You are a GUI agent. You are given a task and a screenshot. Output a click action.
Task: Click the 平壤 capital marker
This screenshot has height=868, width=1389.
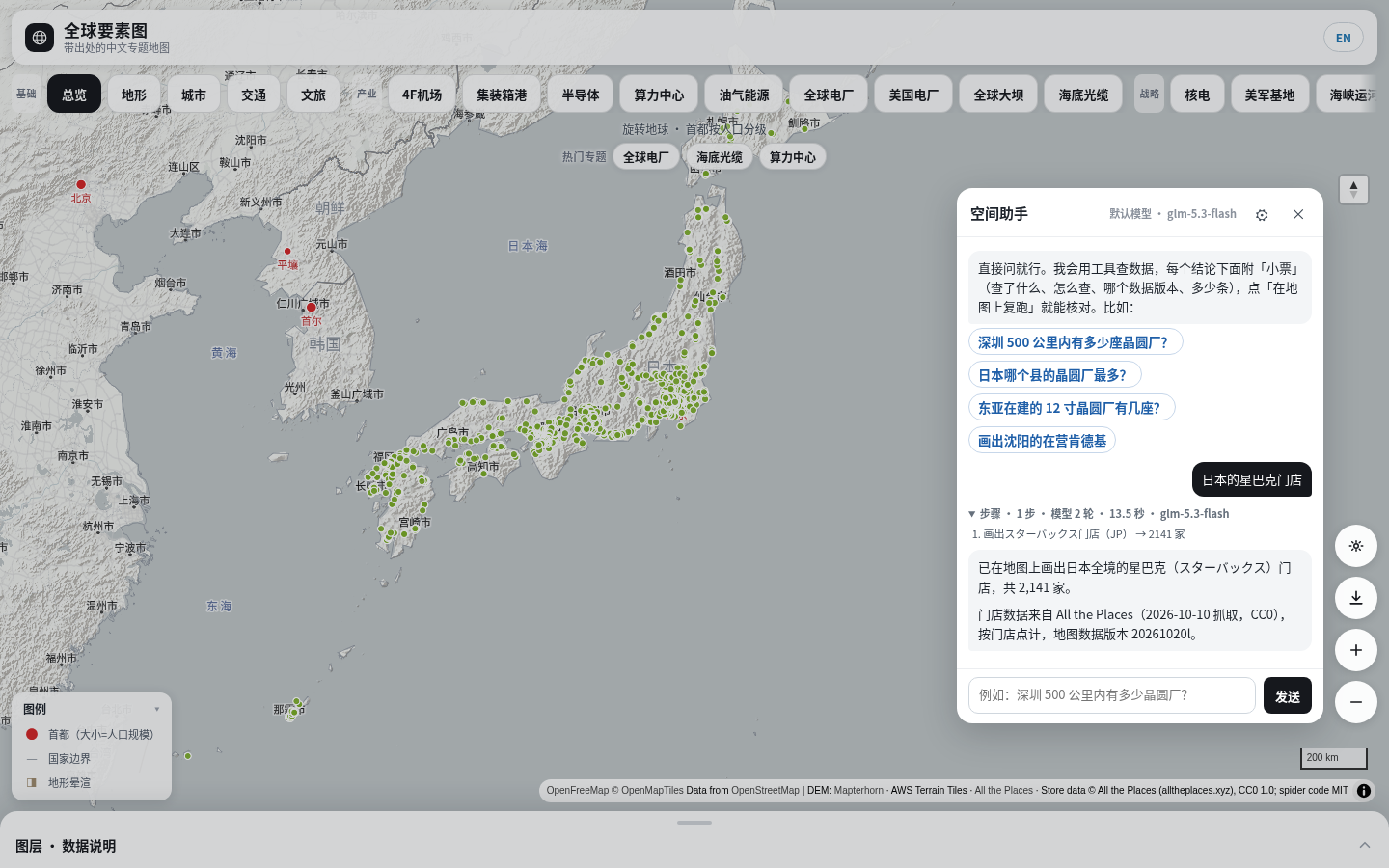[x=287, y=251]
